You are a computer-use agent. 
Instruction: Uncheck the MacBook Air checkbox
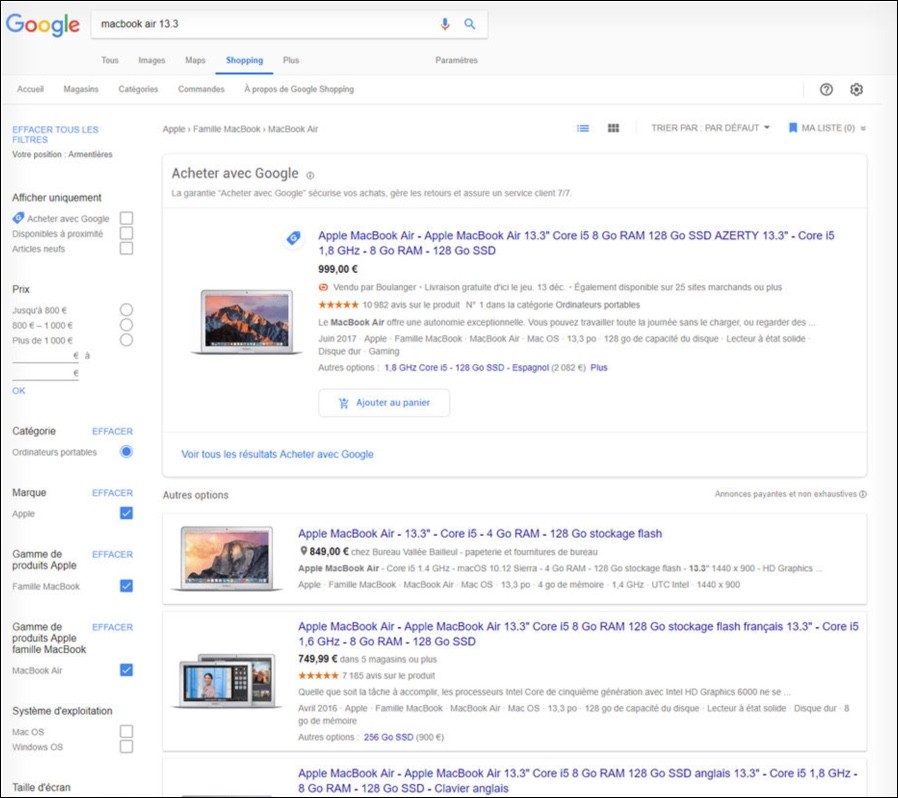[127, 670]
